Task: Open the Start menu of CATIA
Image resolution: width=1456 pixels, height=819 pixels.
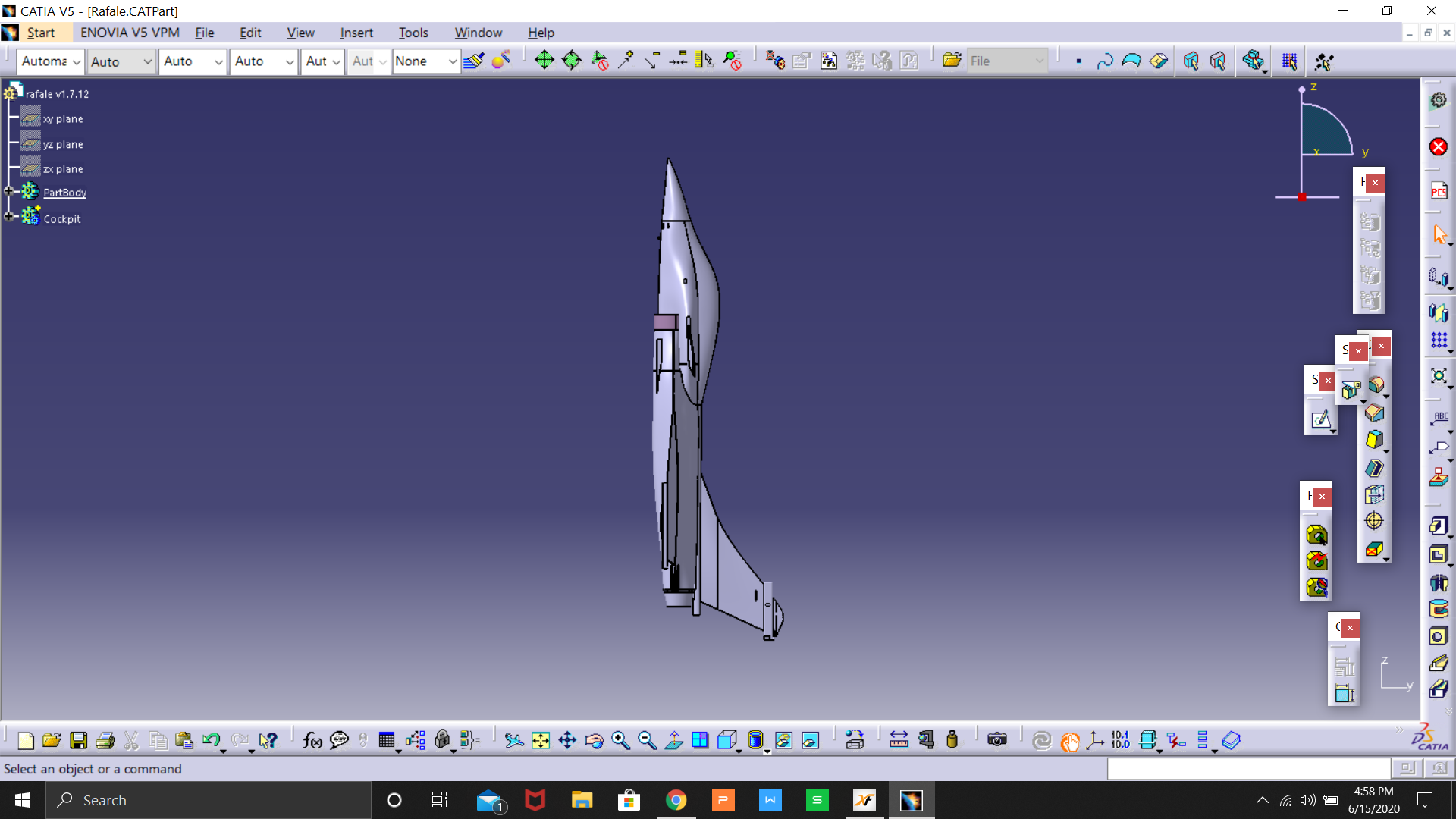Action: [41, 33]
